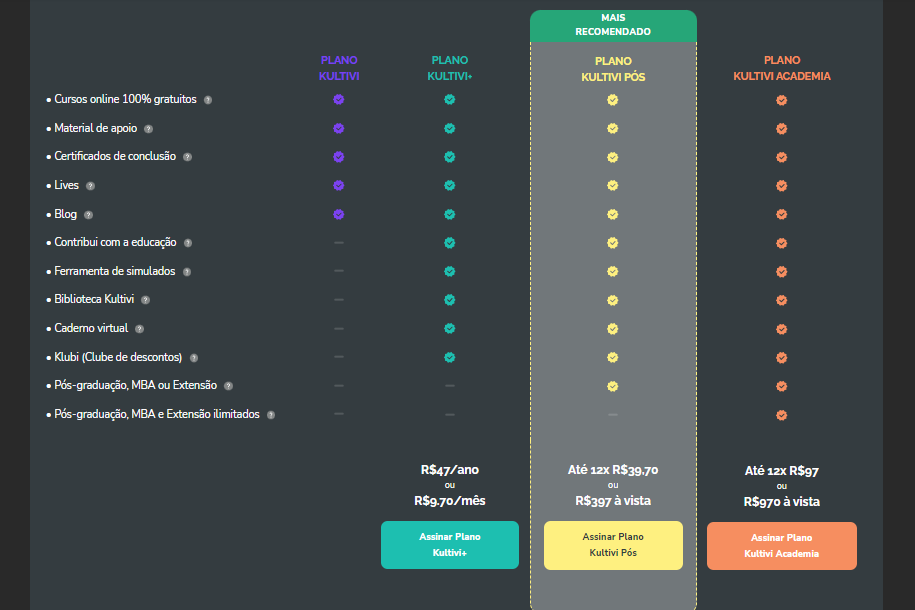This screenshot has width=915, height=610.
Task: Click the question mark next to Blog
Action: [x=88, y=215]
